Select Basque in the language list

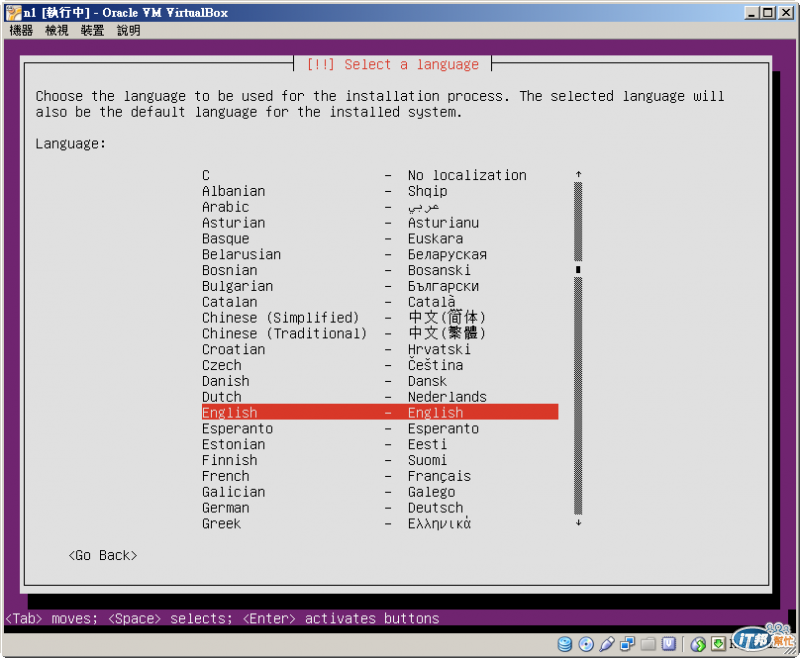click(380, 238)
